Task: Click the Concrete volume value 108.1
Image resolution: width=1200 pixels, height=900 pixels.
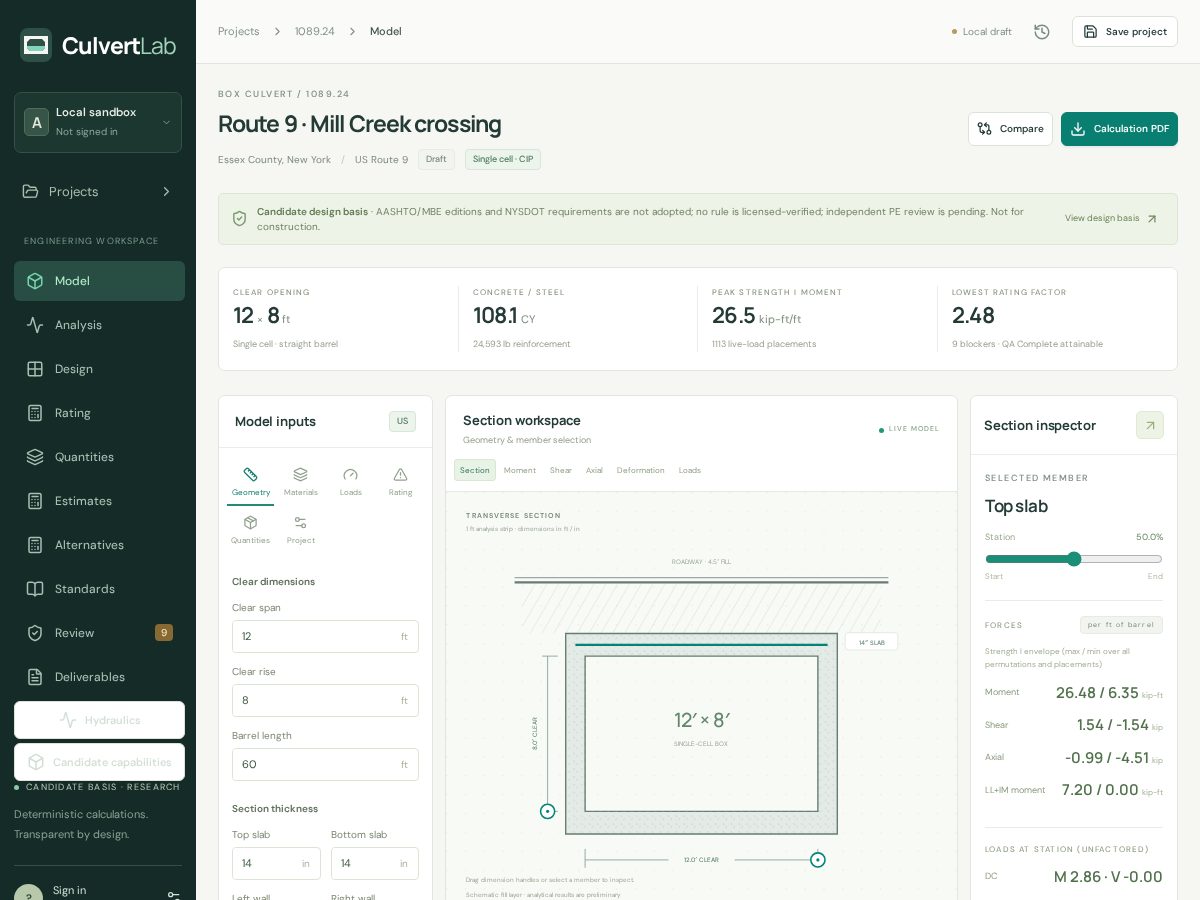Action: click(495, 316)
